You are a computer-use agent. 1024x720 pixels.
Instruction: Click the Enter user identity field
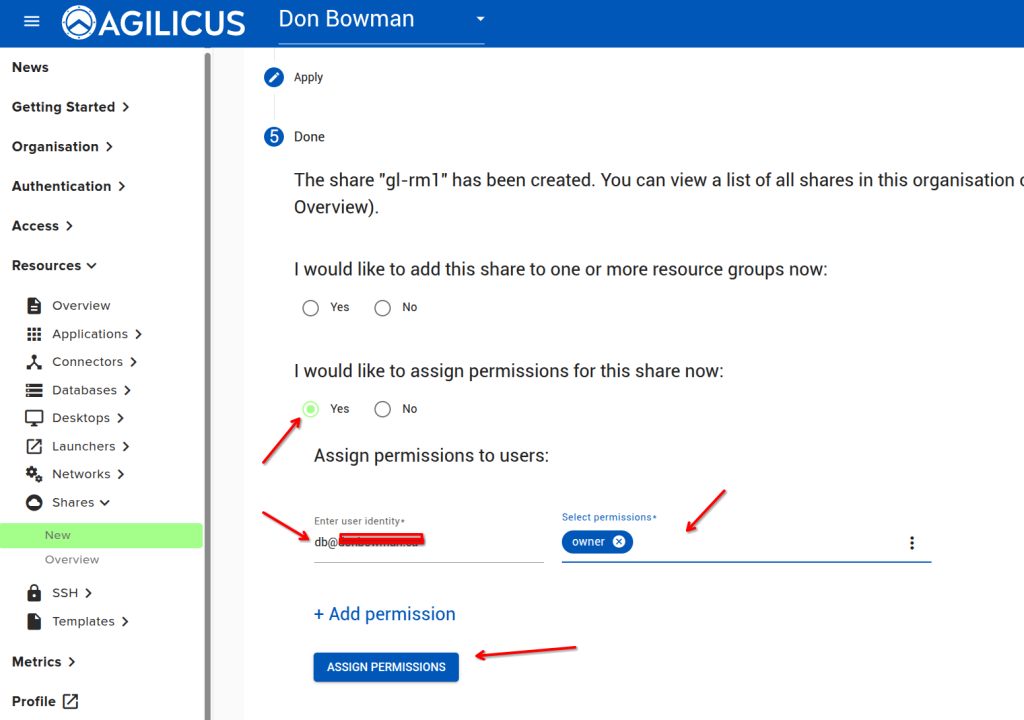click(428, 542)
